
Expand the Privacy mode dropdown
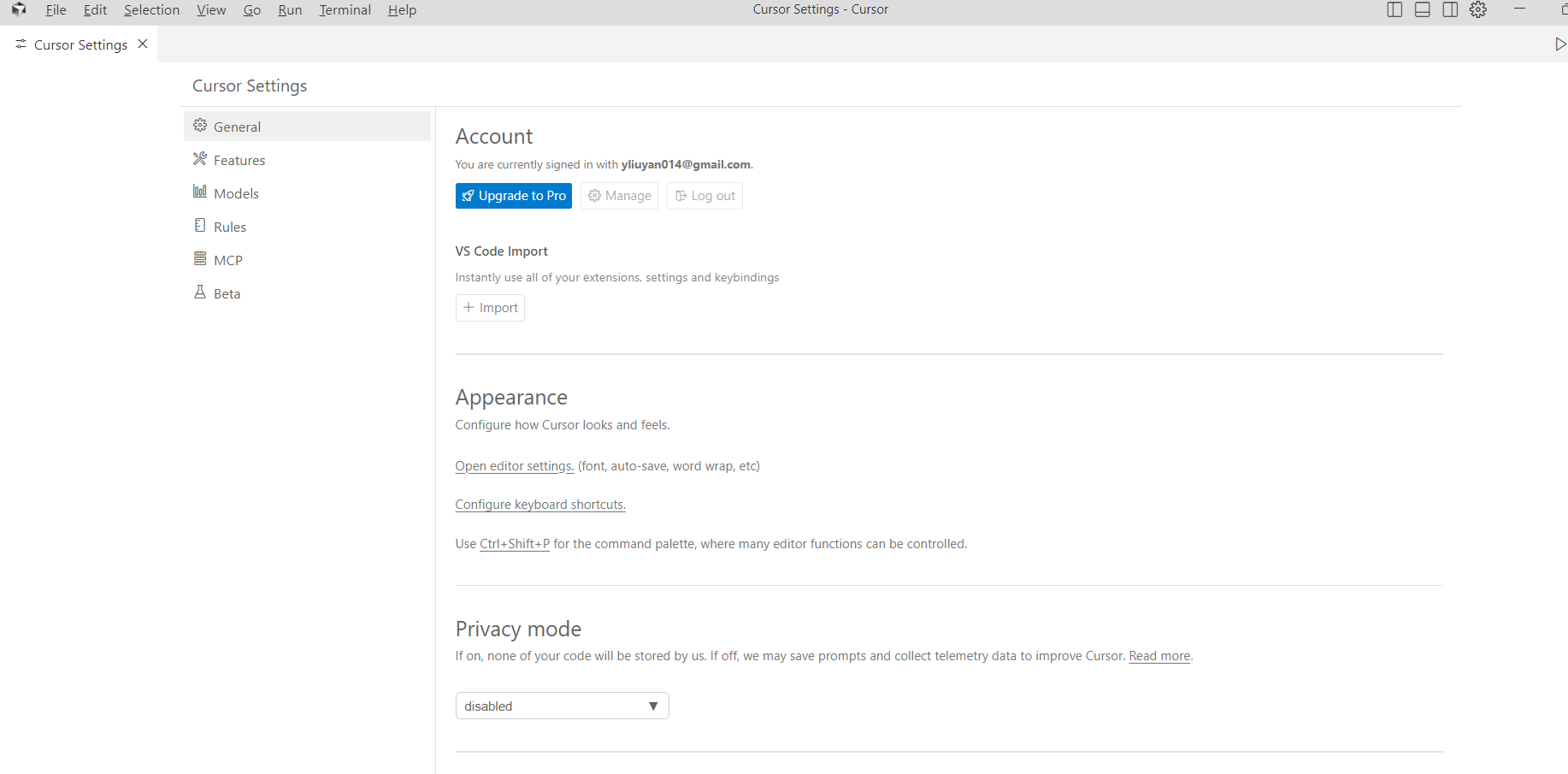(563, 706)
